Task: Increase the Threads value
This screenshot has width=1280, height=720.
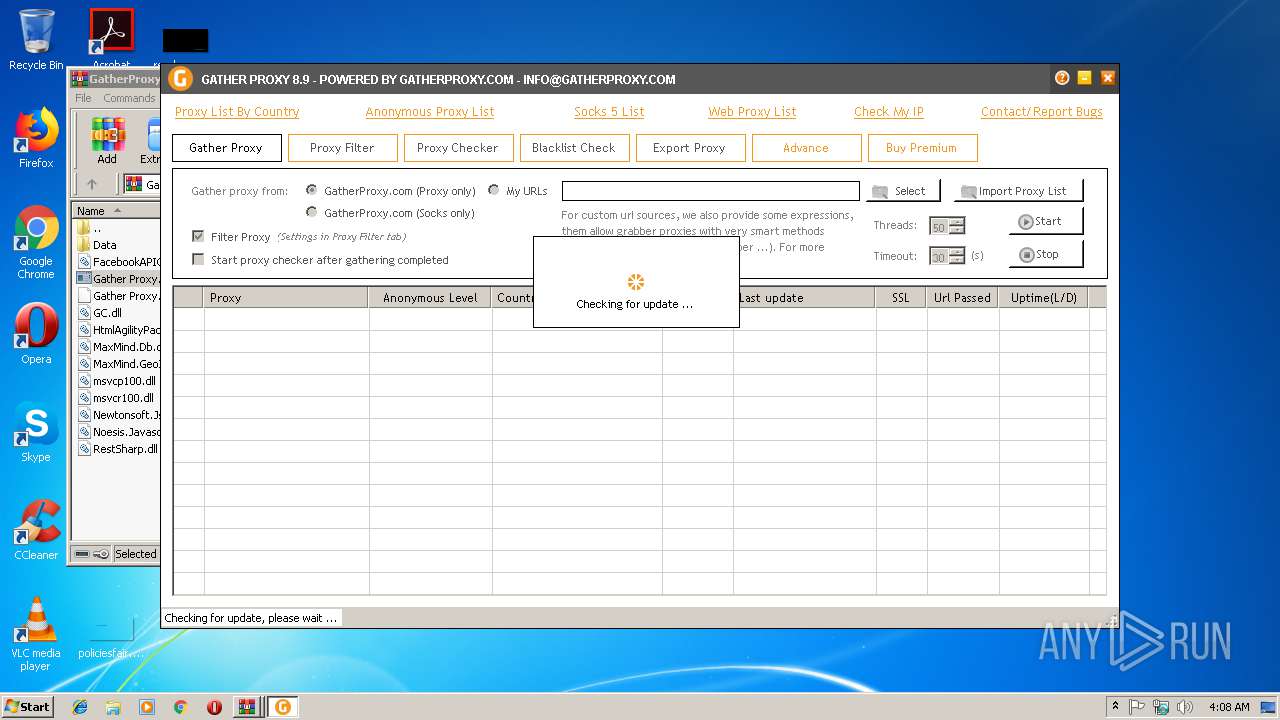Action: click(x=957, y=222)
